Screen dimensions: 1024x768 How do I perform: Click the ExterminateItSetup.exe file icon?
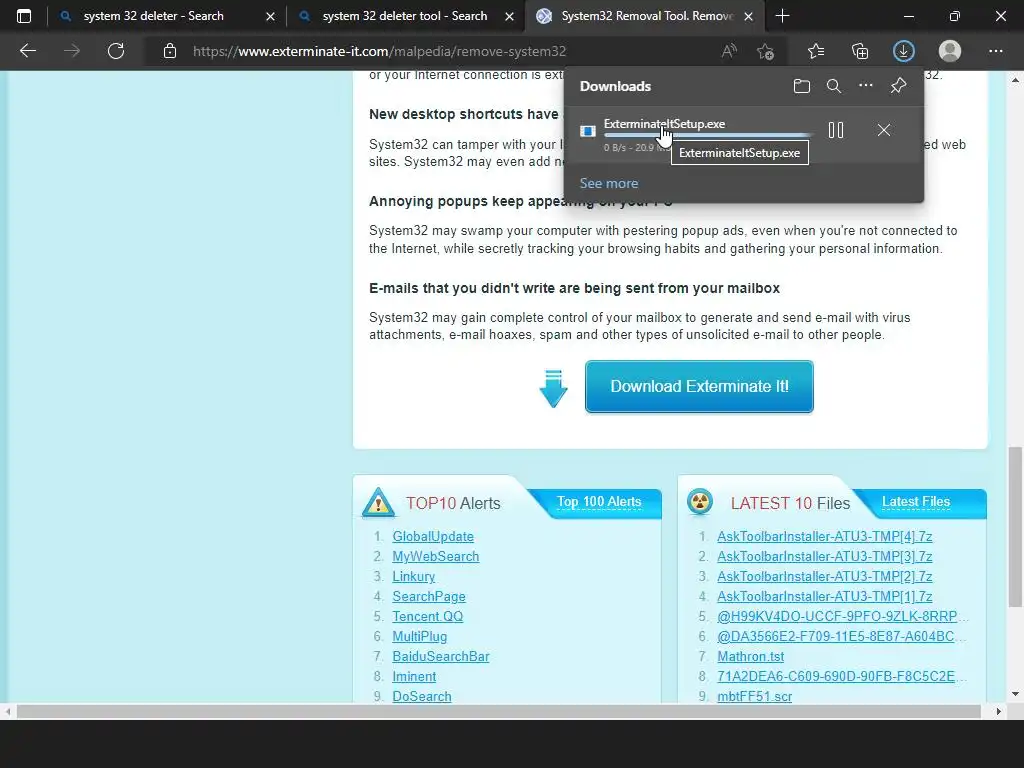coord(588,131)
